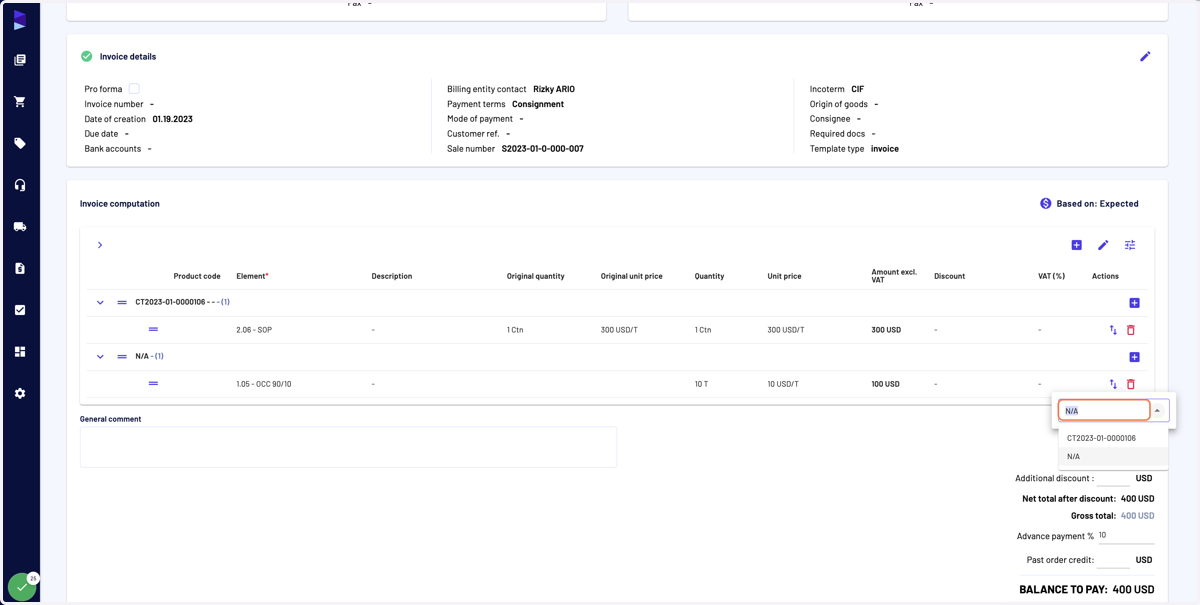Collapse the CT2023-01-0000106 group
Image resolution: width=1200 pixels, height=605 pixels.
[x=100, y=302]
